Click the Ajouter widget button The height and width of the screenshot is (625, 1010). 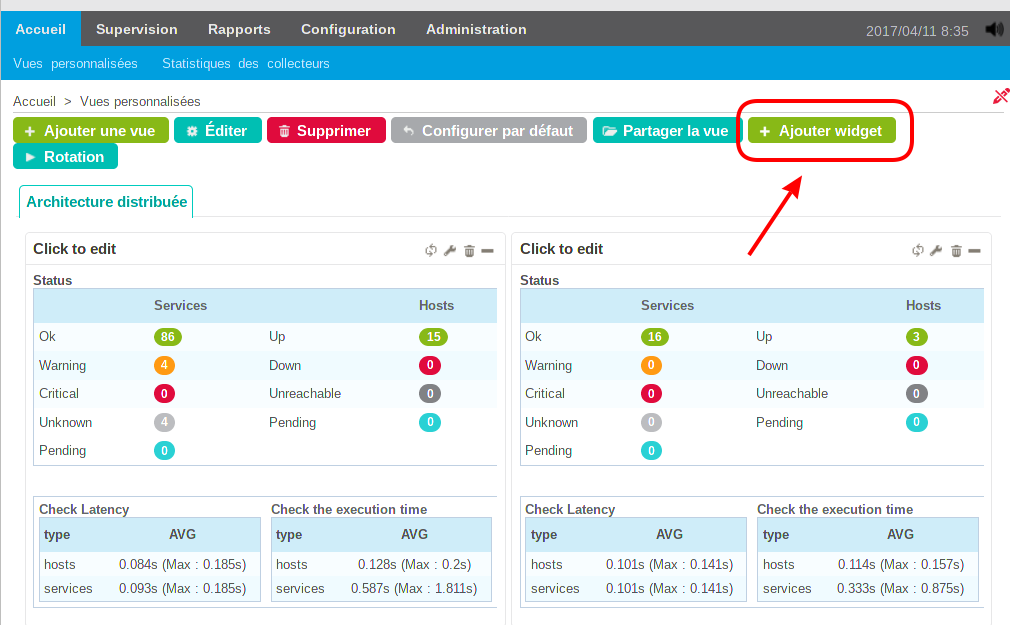[x=821, y=131]
